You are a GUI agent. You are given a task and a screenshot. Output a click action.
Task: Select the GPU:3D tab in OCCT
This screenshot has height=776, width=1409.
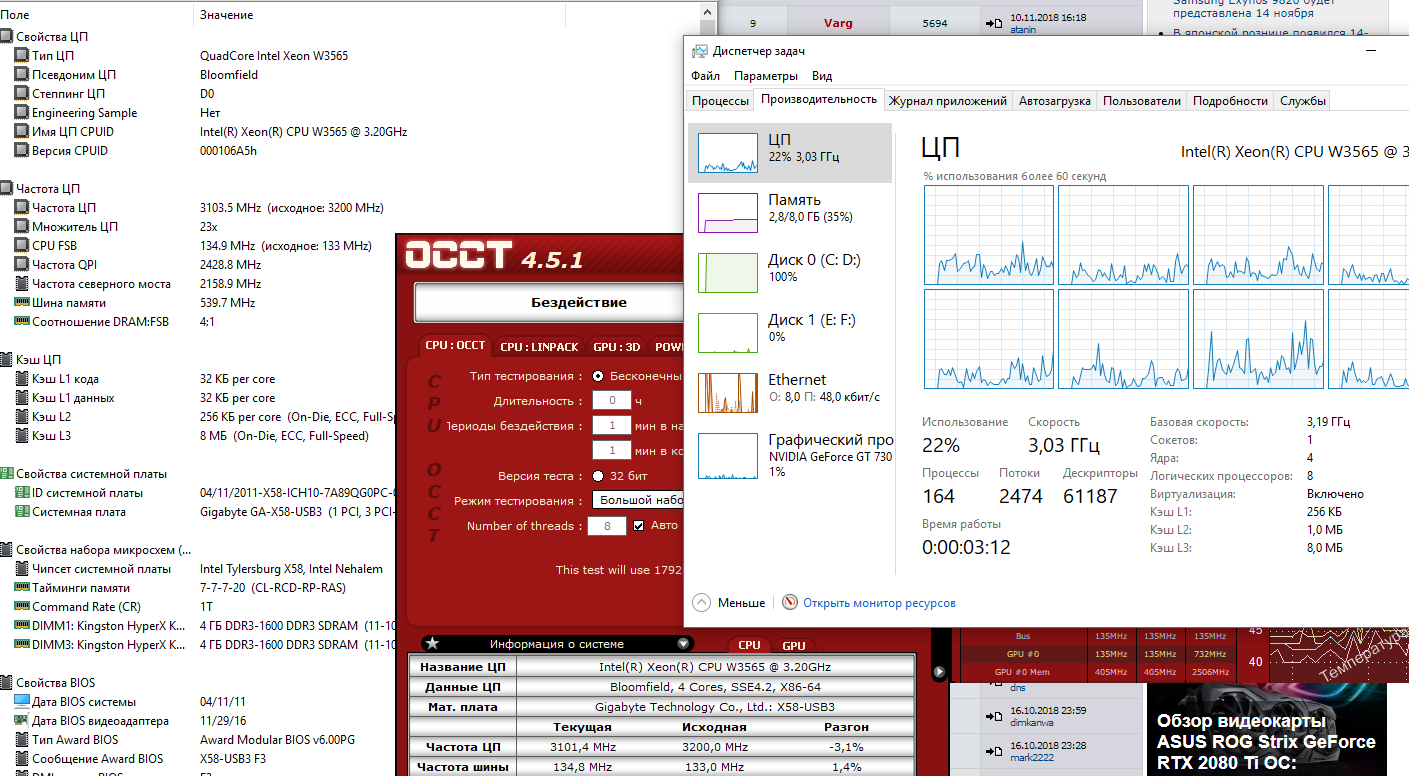coord(617,347)
